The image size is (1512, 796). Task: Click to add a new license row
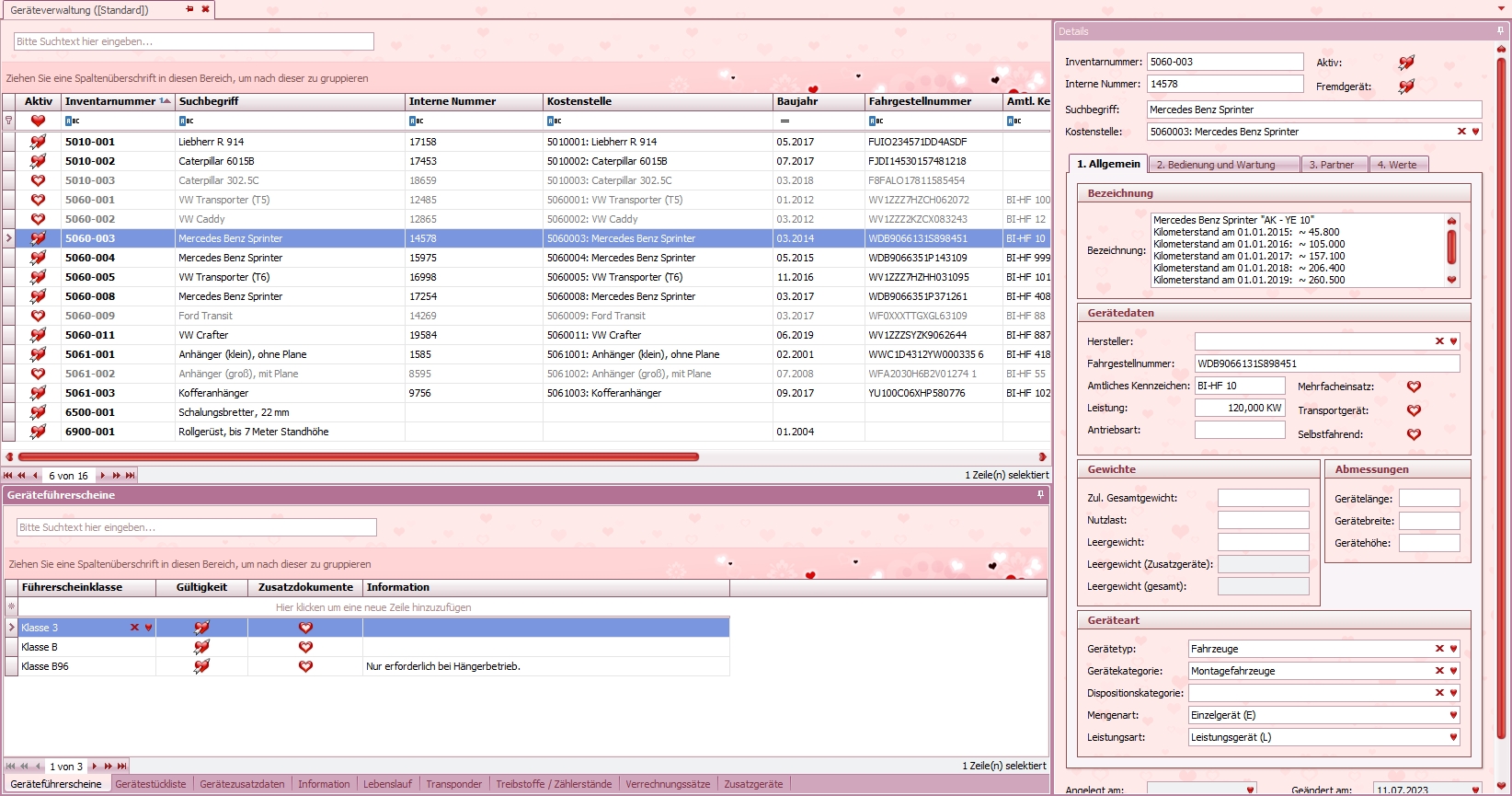(x=373, y=607)
